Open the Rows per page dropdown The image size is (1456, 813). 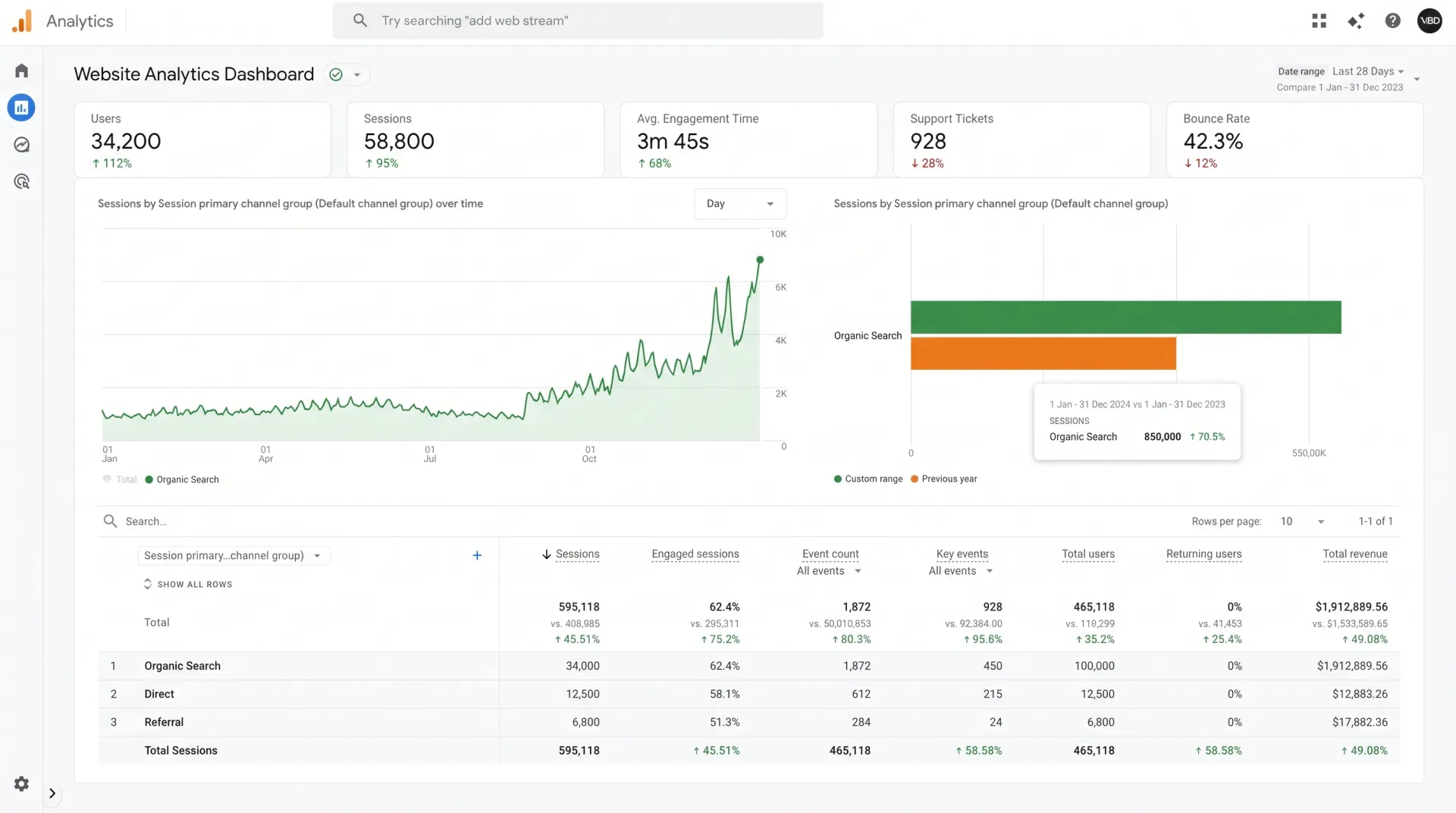(1302, 521)
